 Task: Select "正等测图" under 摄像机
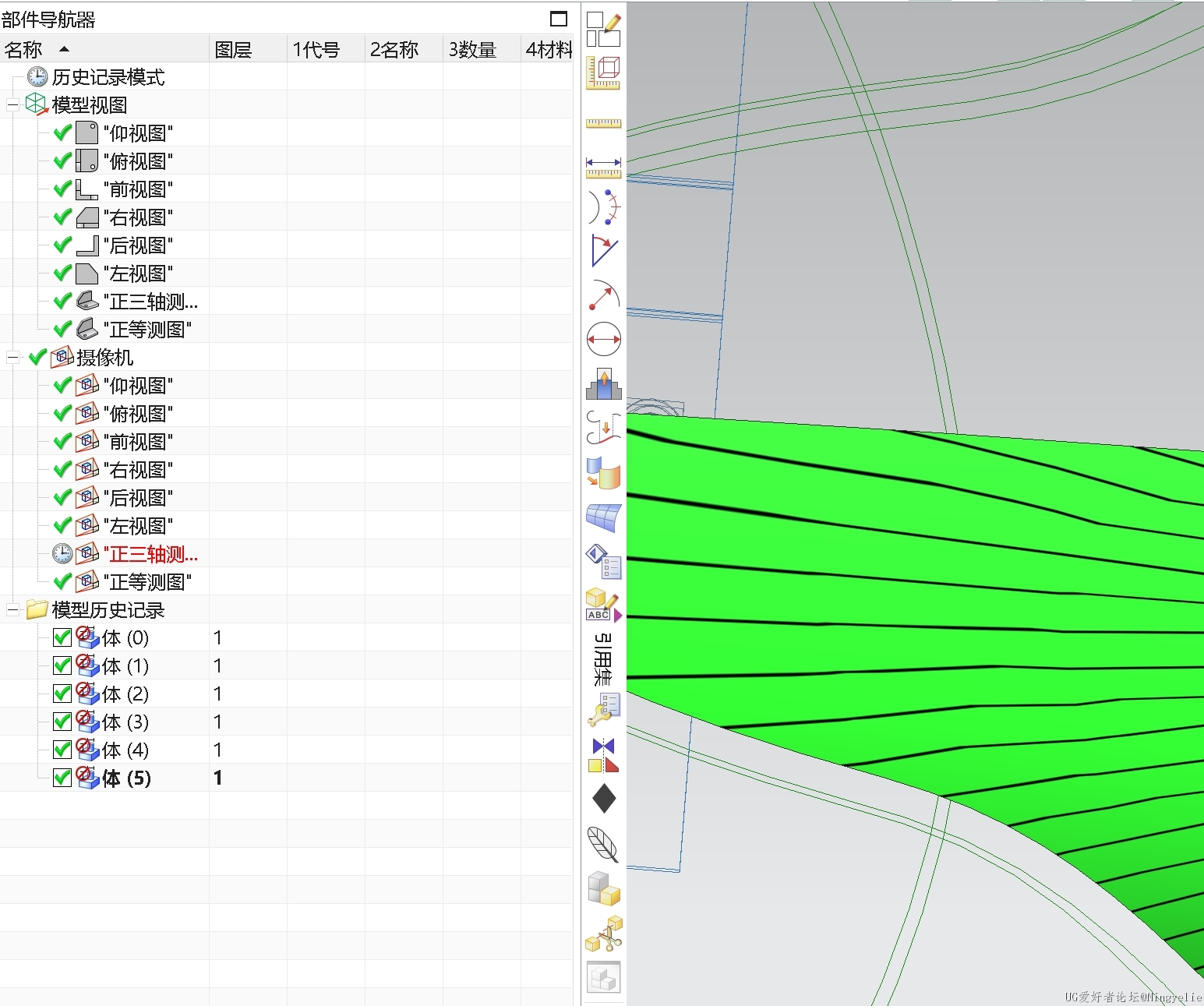(x=147, y=582)
